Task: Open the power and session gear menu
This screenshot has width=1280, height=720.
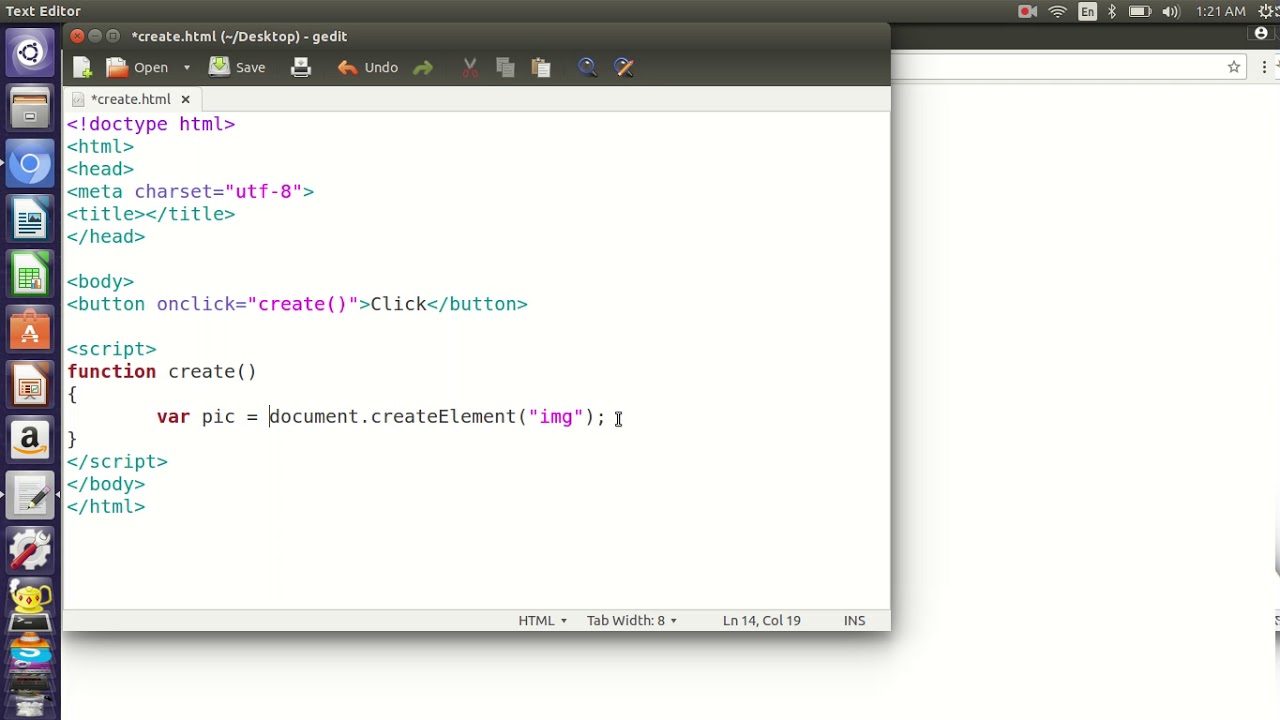Action: tap(1269, 12)
